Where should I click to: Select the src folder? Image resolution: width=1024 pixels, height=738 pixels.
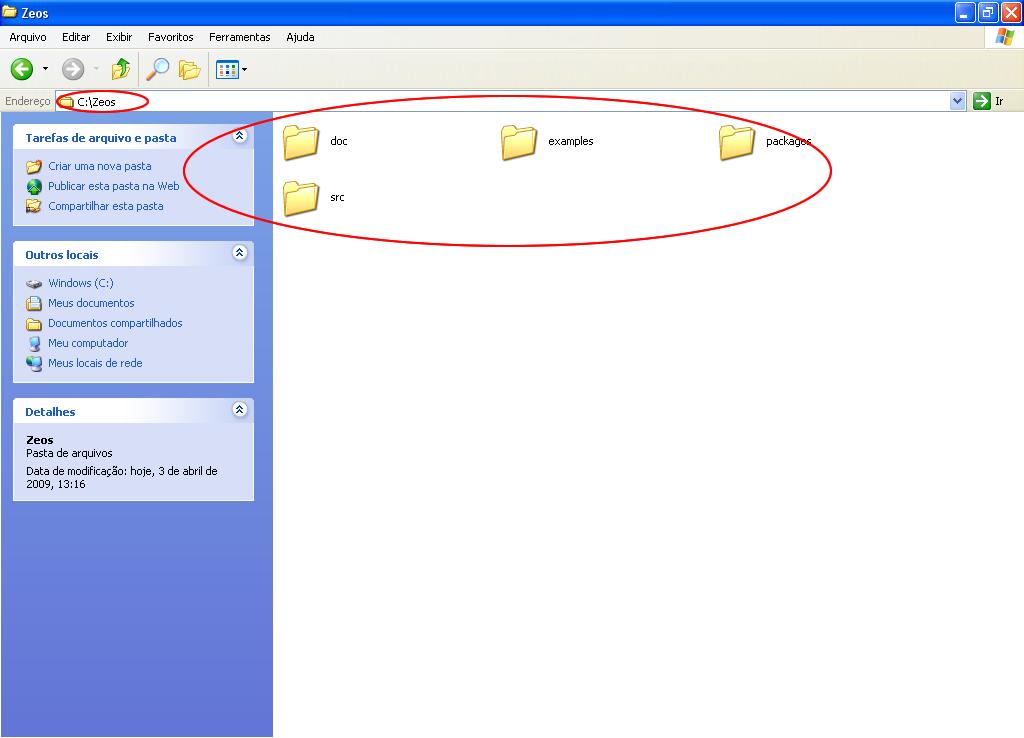tap(301, 198)
